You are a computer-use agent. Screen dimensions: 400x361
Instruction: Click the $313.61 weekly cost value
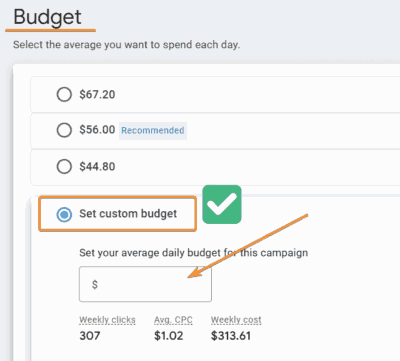(231, 336)
